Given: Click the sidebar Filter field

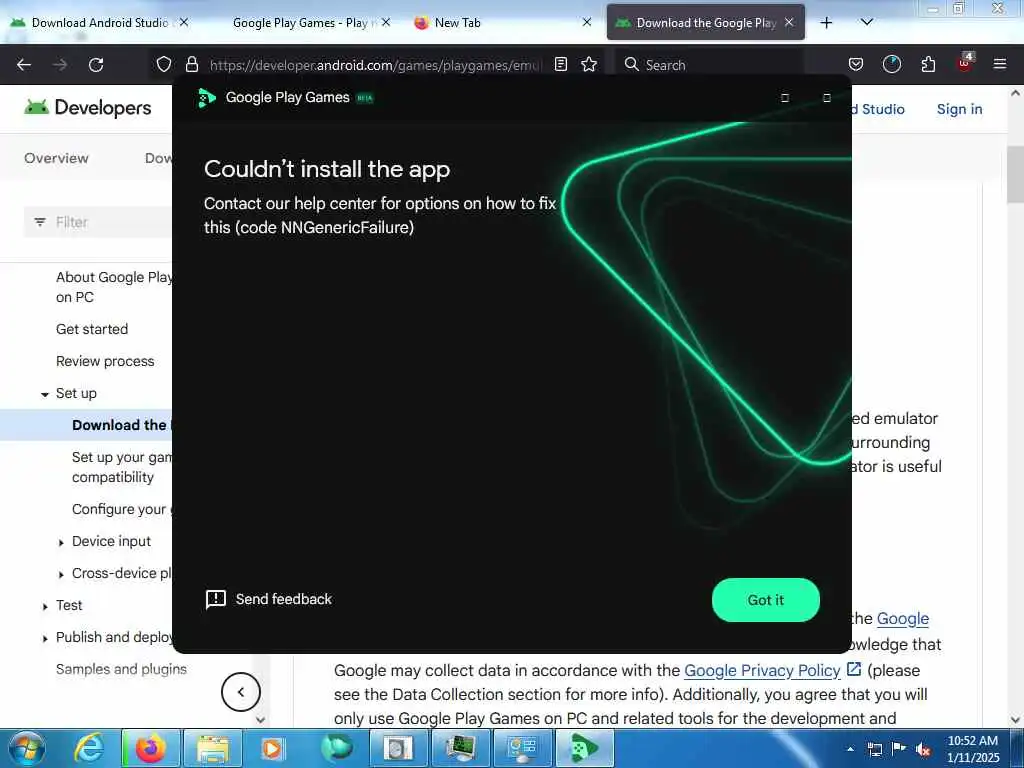Looking at the screenshot, I should tap(98, 222).
